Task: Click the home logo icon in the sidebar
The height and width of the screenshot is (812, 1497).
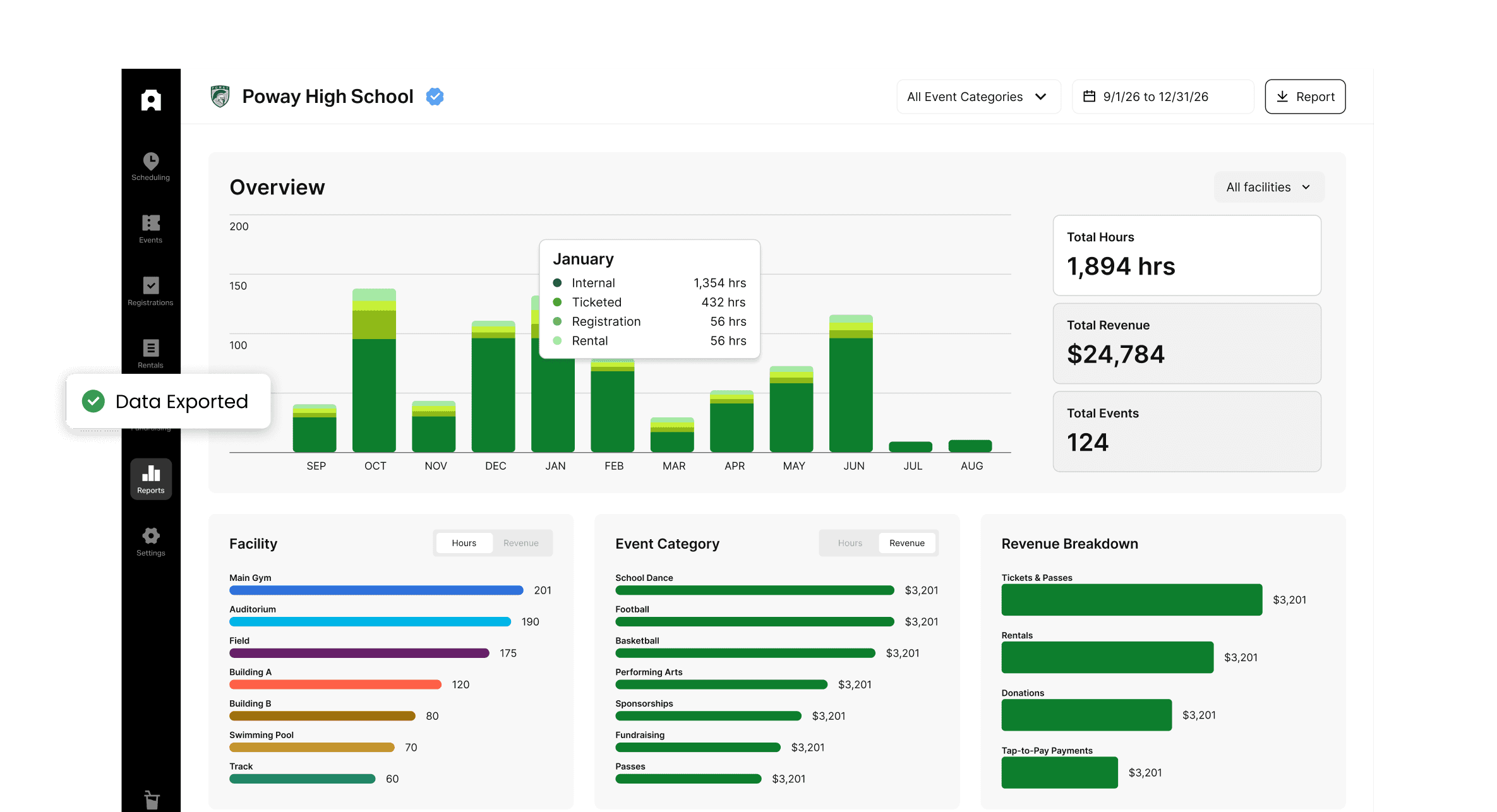Action: [150, 100]
